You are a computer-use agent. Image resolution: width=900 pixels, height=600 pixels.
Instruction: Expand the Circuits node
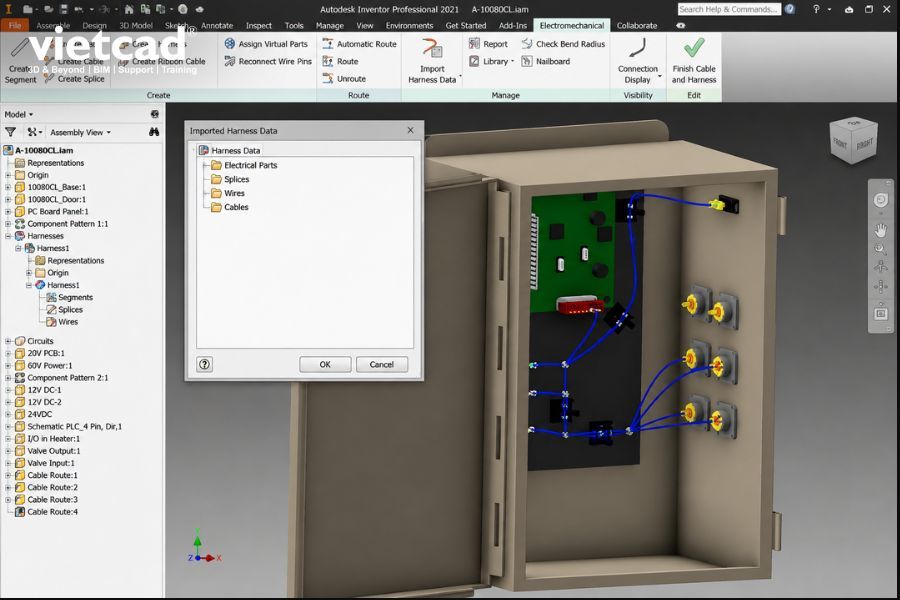coord(8,340)
